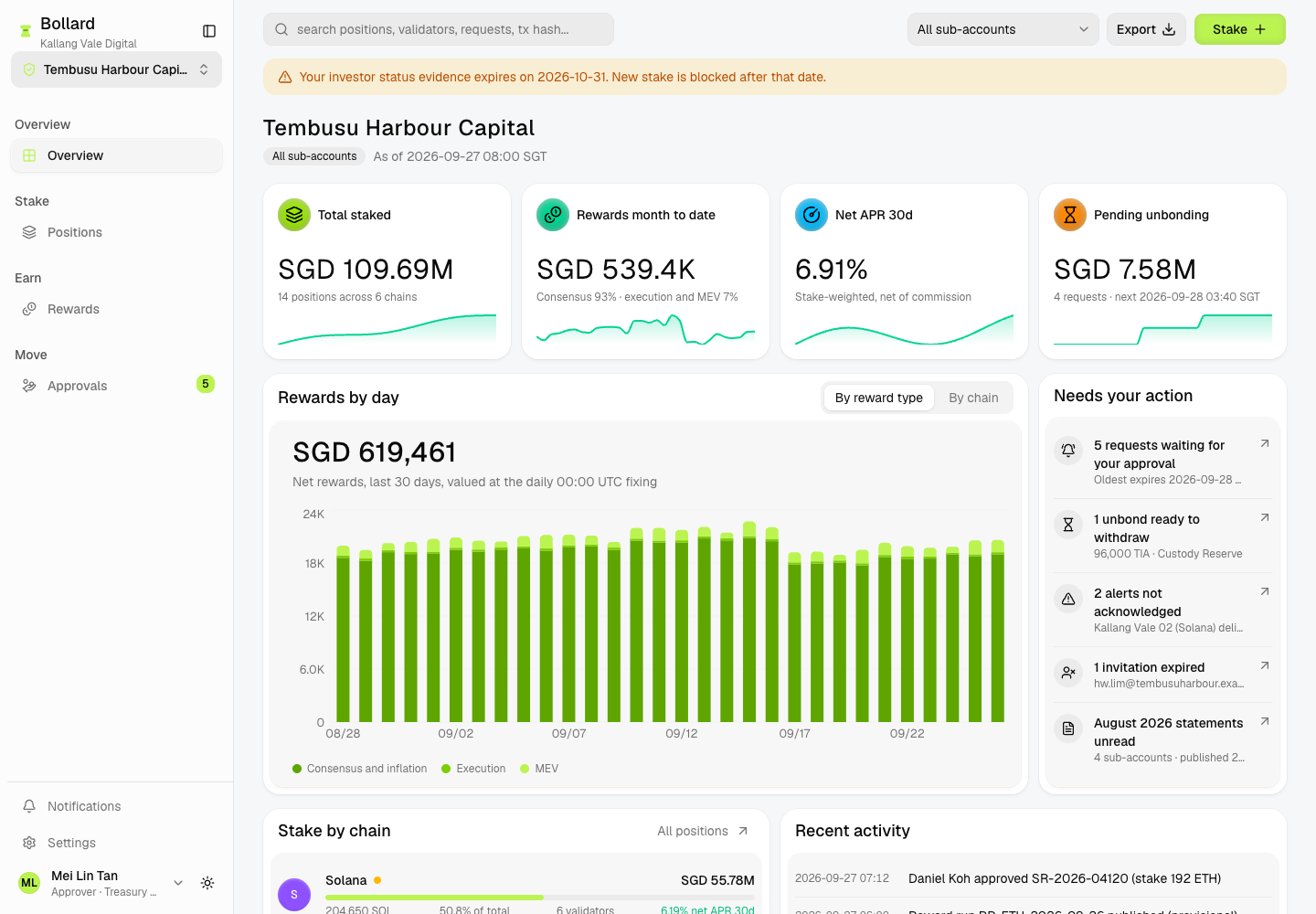
Task: Open the Tembusu Harbour Capital account switcher
Action: click(x=117, y=69)
